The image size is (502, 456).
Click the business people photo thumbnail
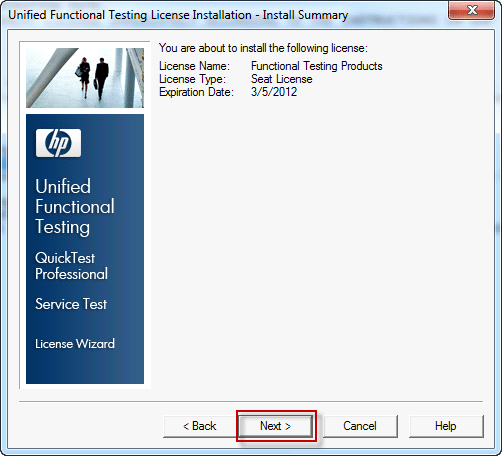[x=85, y=78]
